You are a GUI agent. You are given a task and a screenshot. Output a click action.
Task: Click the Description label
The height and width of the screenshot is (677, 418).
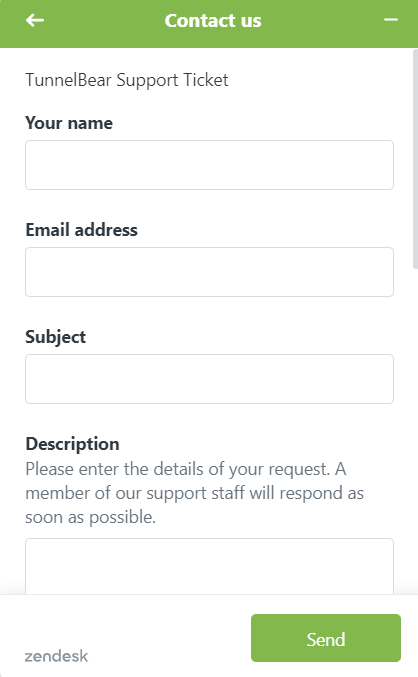pos(73,444)
